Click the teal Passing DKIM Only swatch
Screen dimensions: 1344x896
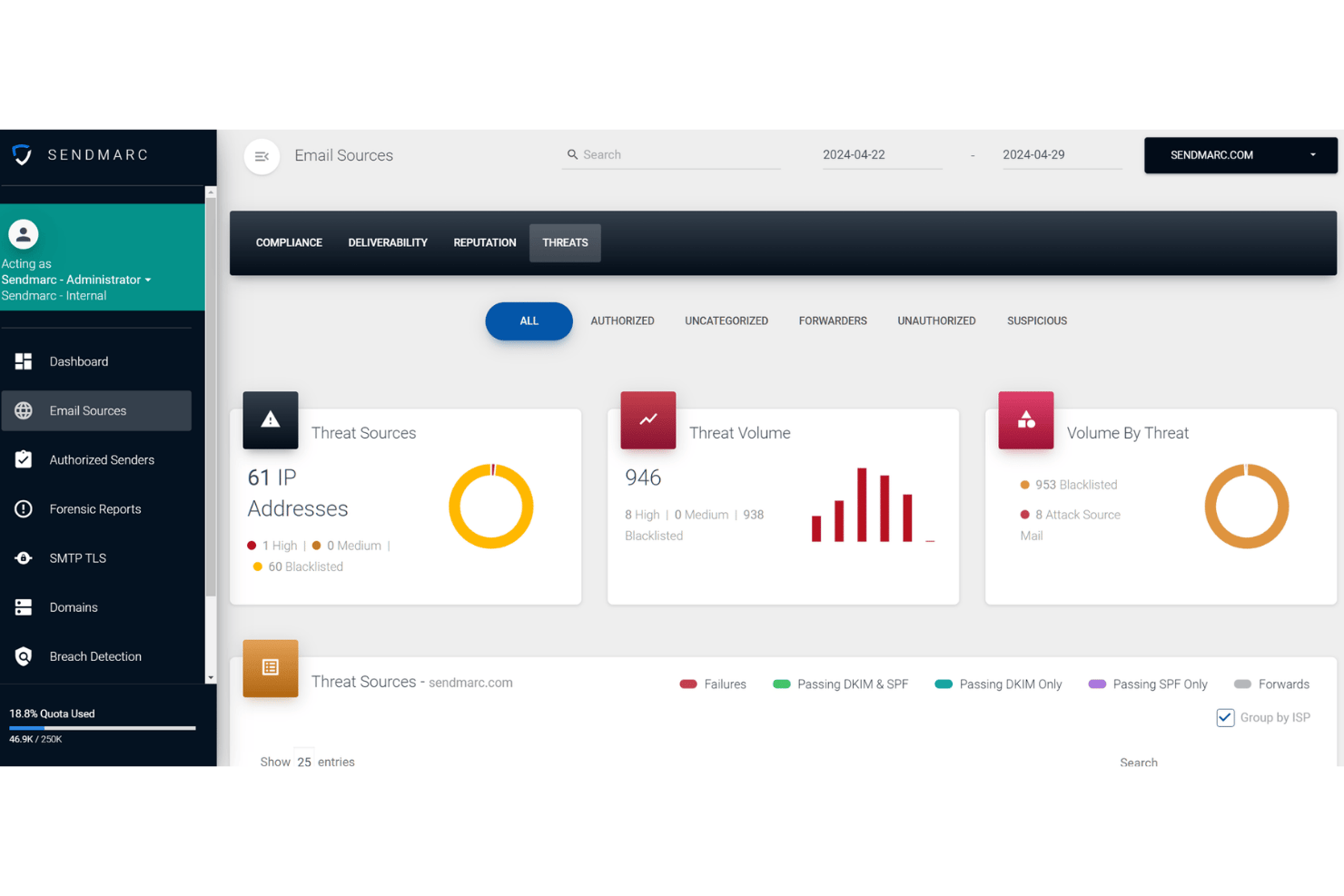click(944, 684)
